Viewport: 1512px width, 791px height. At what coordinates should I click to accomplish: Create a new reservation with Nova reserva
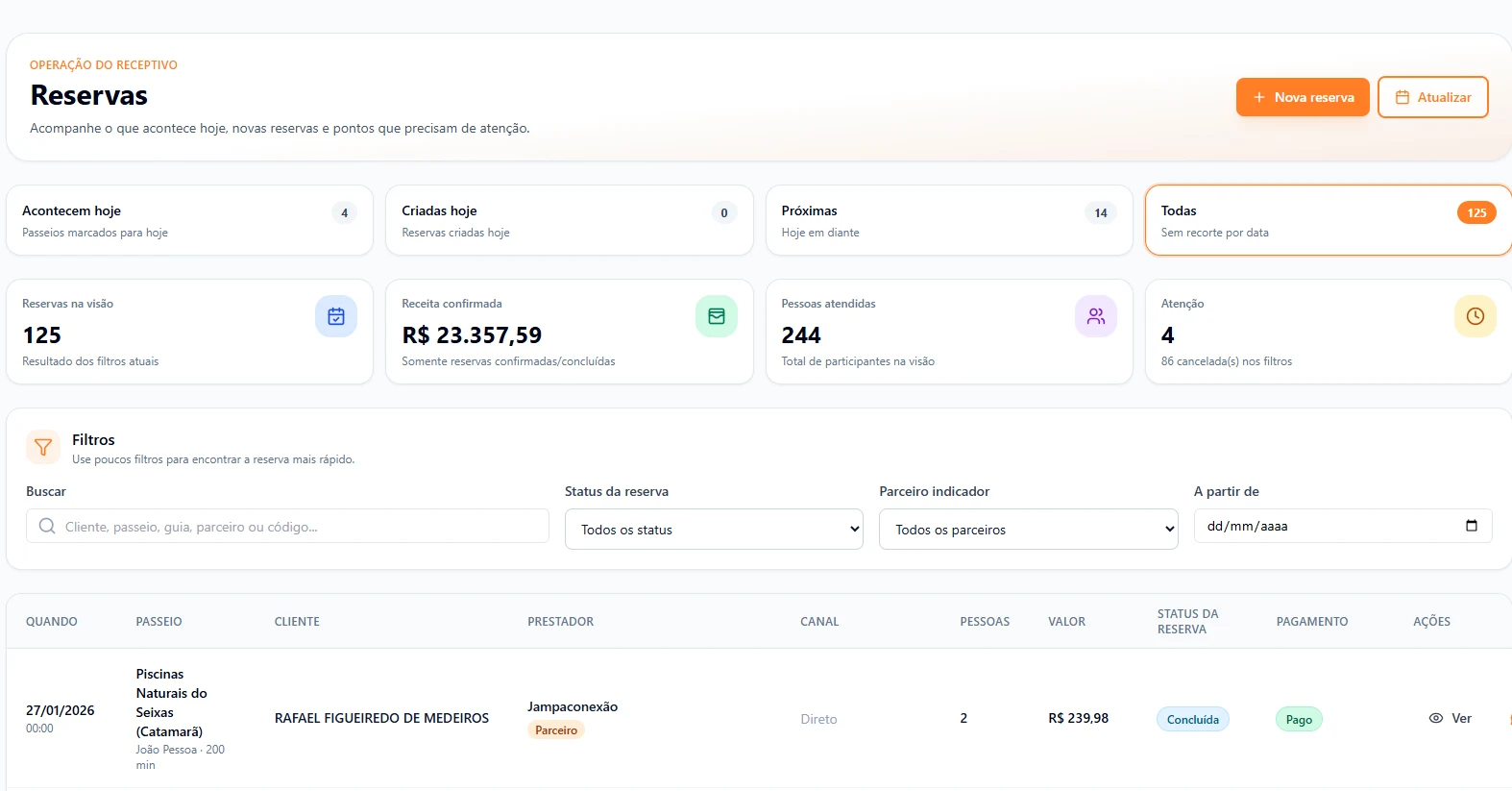point(1303,97)
